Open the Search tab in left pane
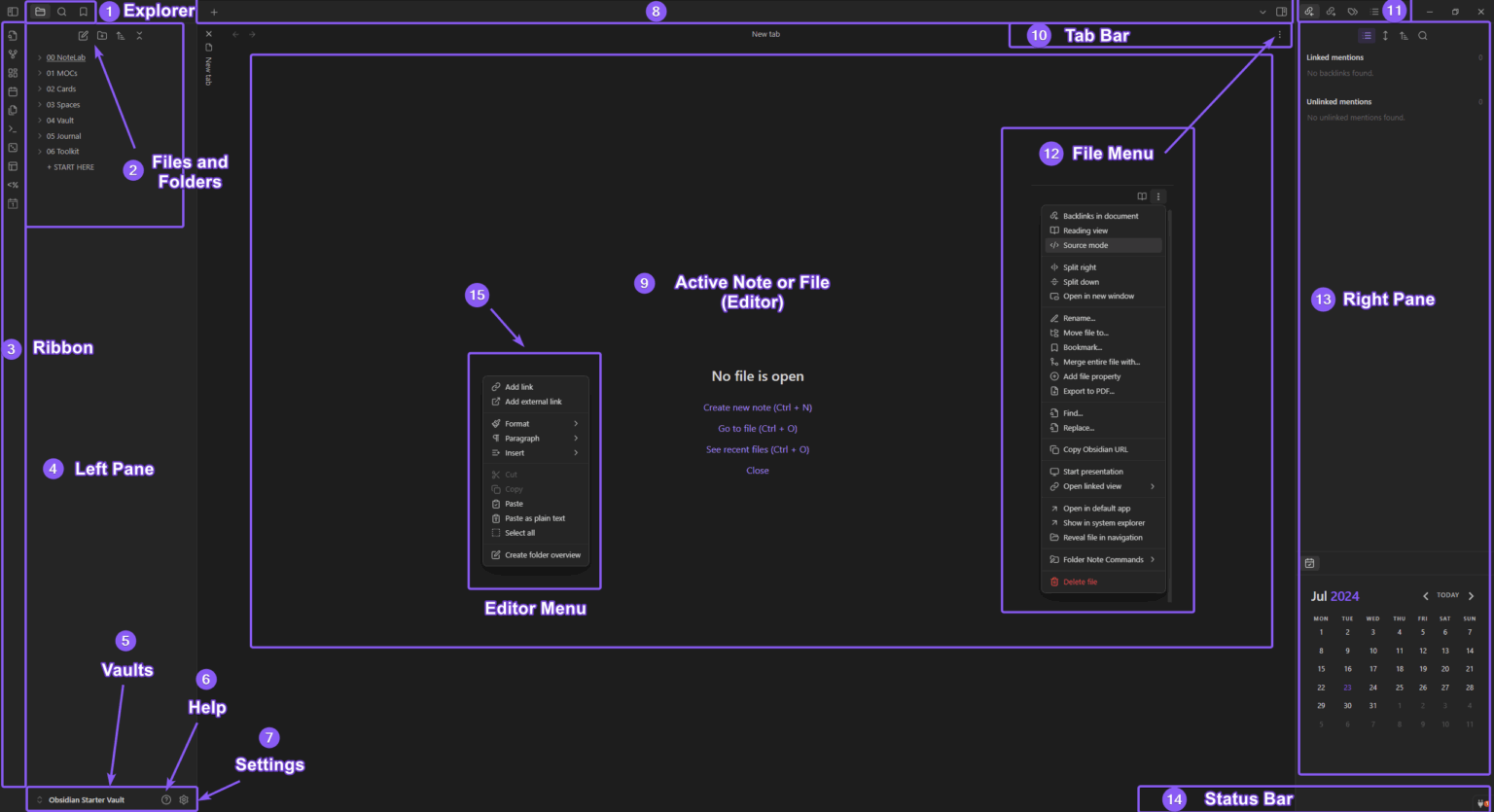The width and height of the screenshot is (1494, 812). (61, 12)
